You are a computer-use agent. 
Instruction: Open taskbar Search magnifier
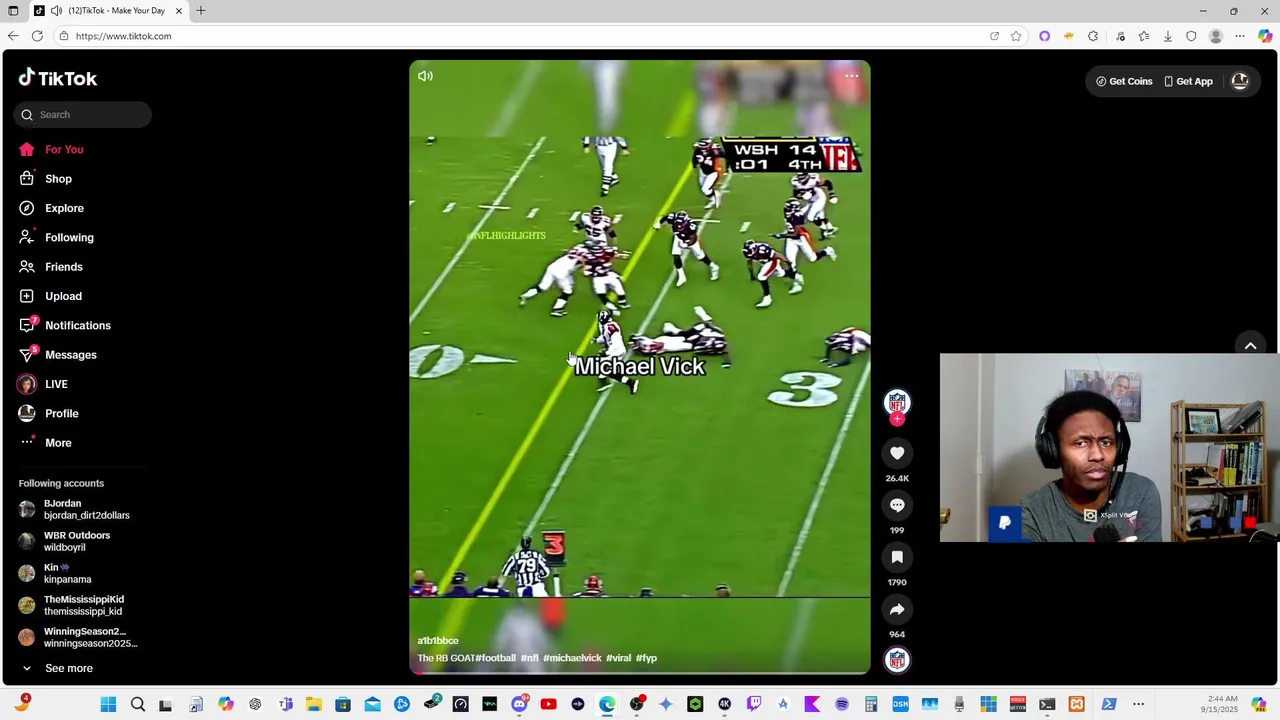(138, 704)
